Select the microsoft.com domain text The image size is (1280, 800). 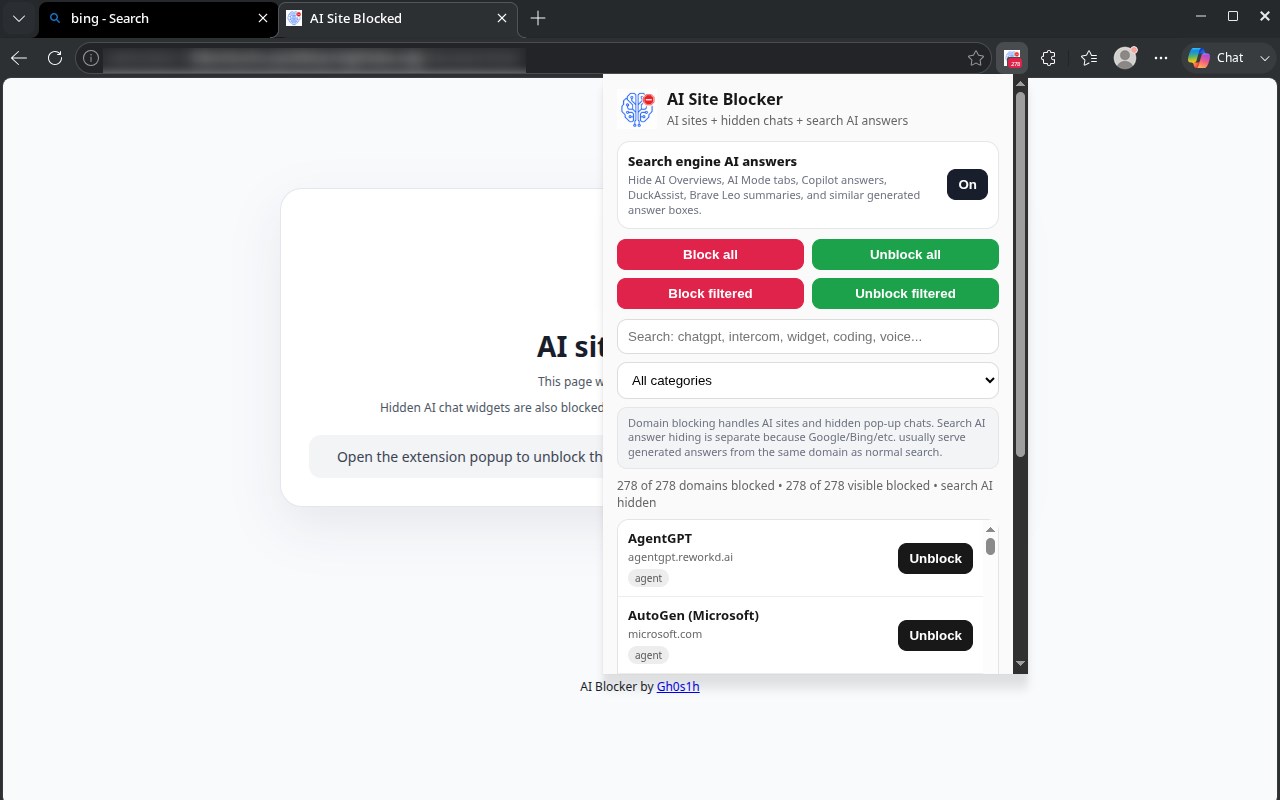(x=665, y=634)
